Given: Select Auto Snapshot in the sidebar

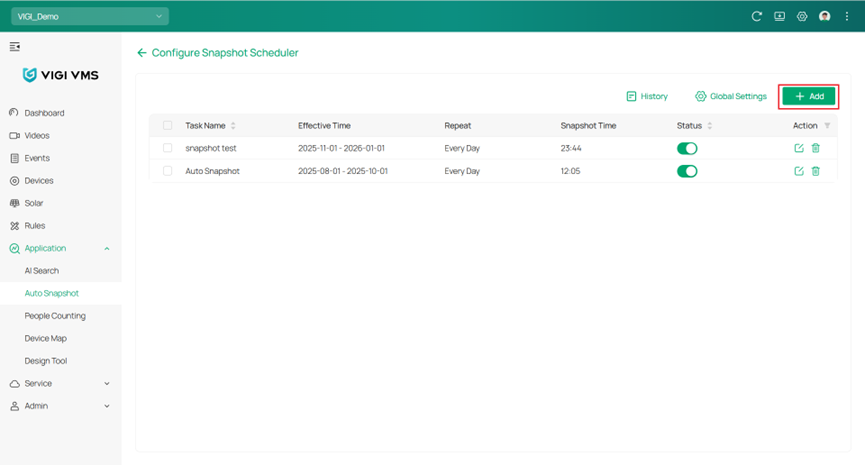Looking at the screenshot, I should (51, 293).
